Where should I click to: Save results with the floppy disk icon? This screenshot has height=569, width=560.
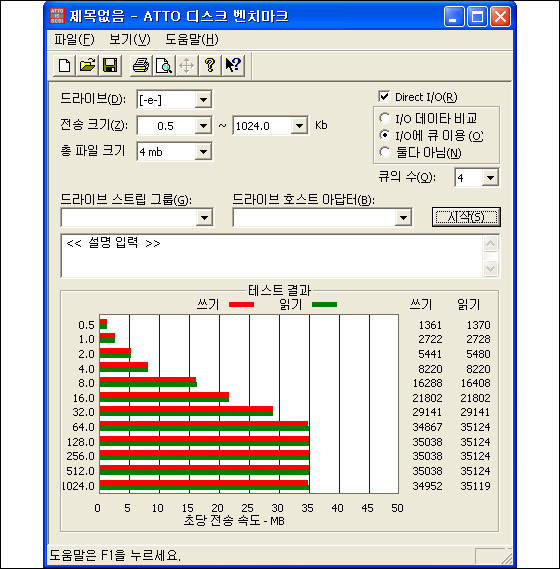(x=110, y=66)
